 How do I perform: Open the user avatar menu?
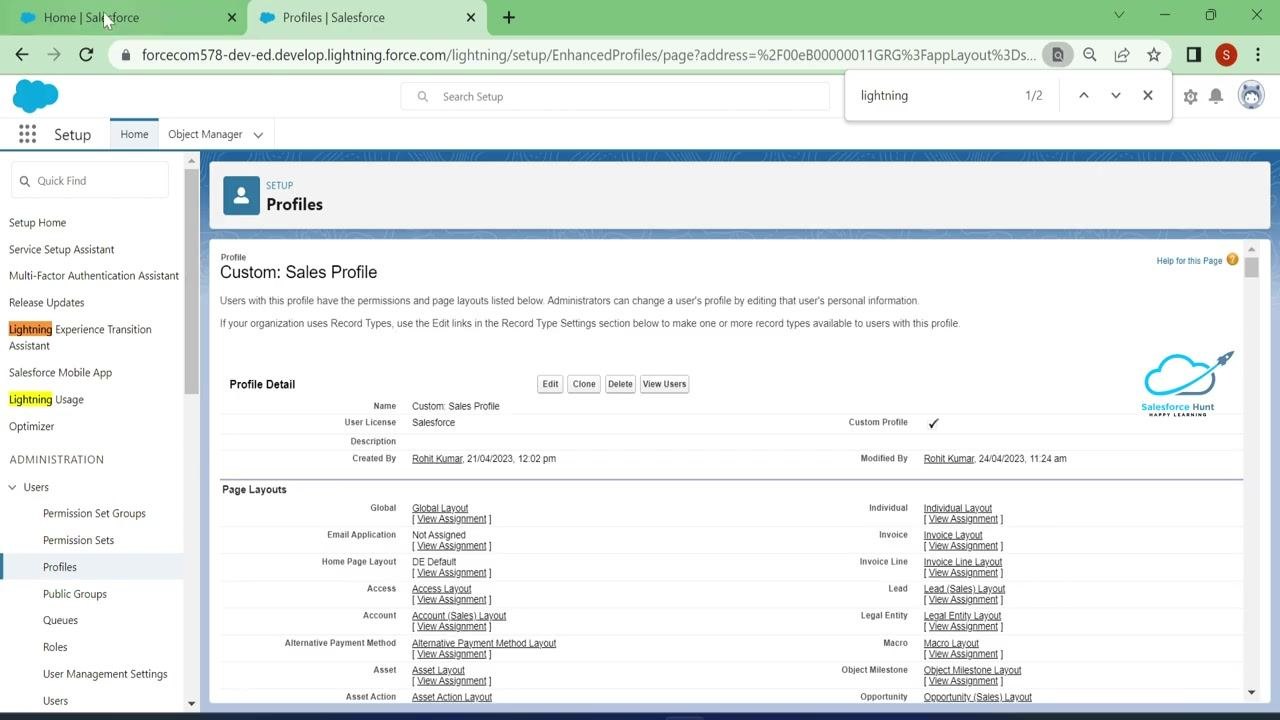tap(1250, 96)
